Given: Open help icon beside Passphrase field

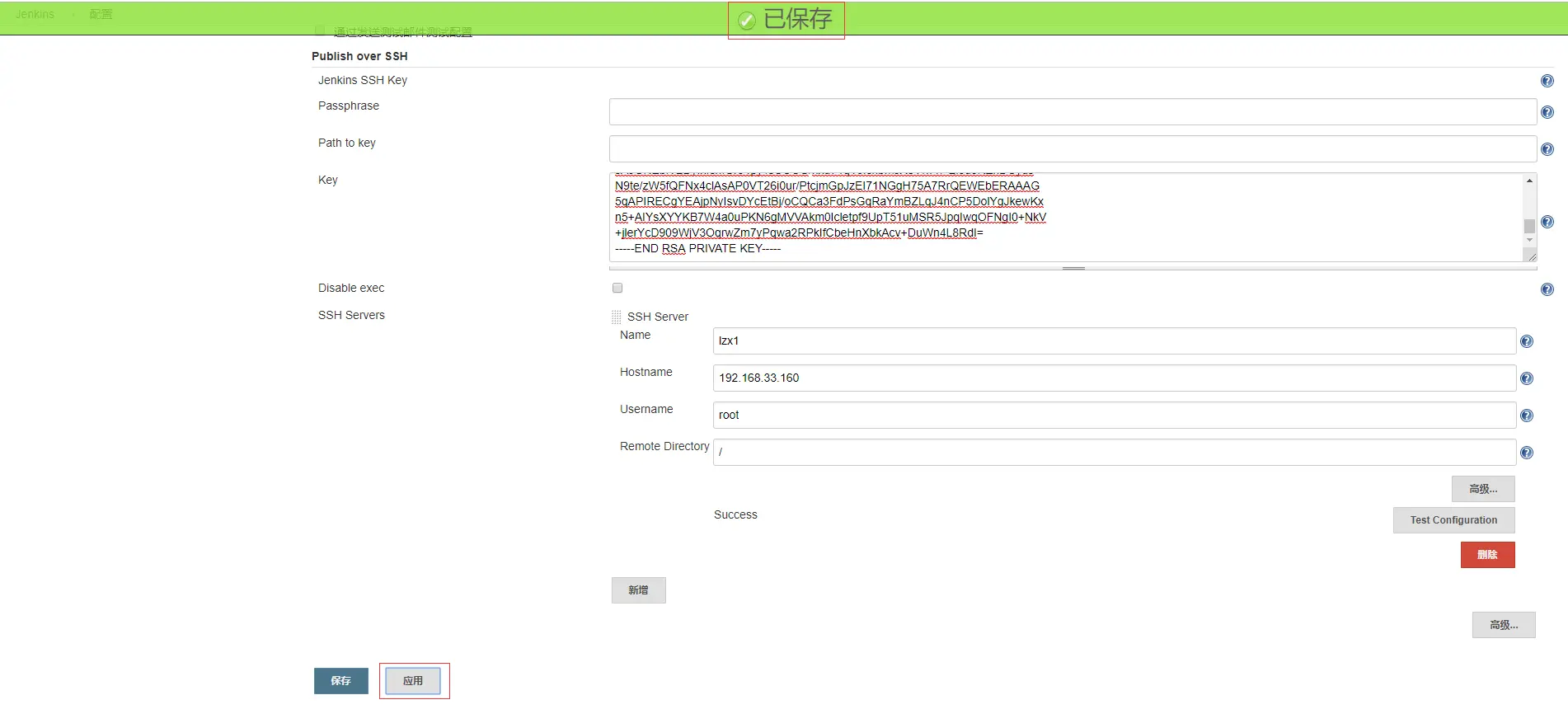Looking at the screenshot, I should click(1547, 112).
